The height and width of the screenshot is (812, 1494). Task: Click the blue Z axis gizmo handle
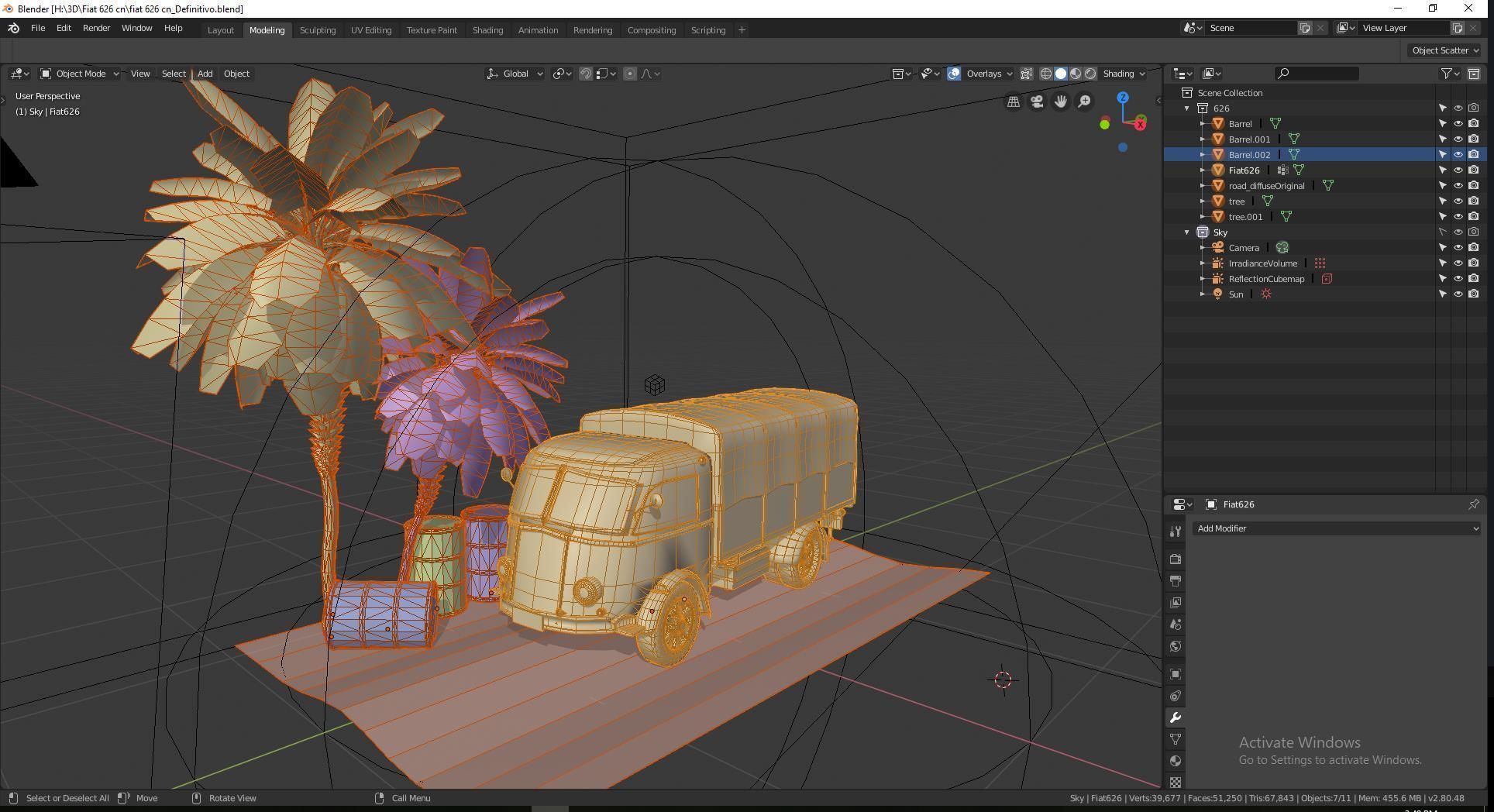(x=1123, y=98)
